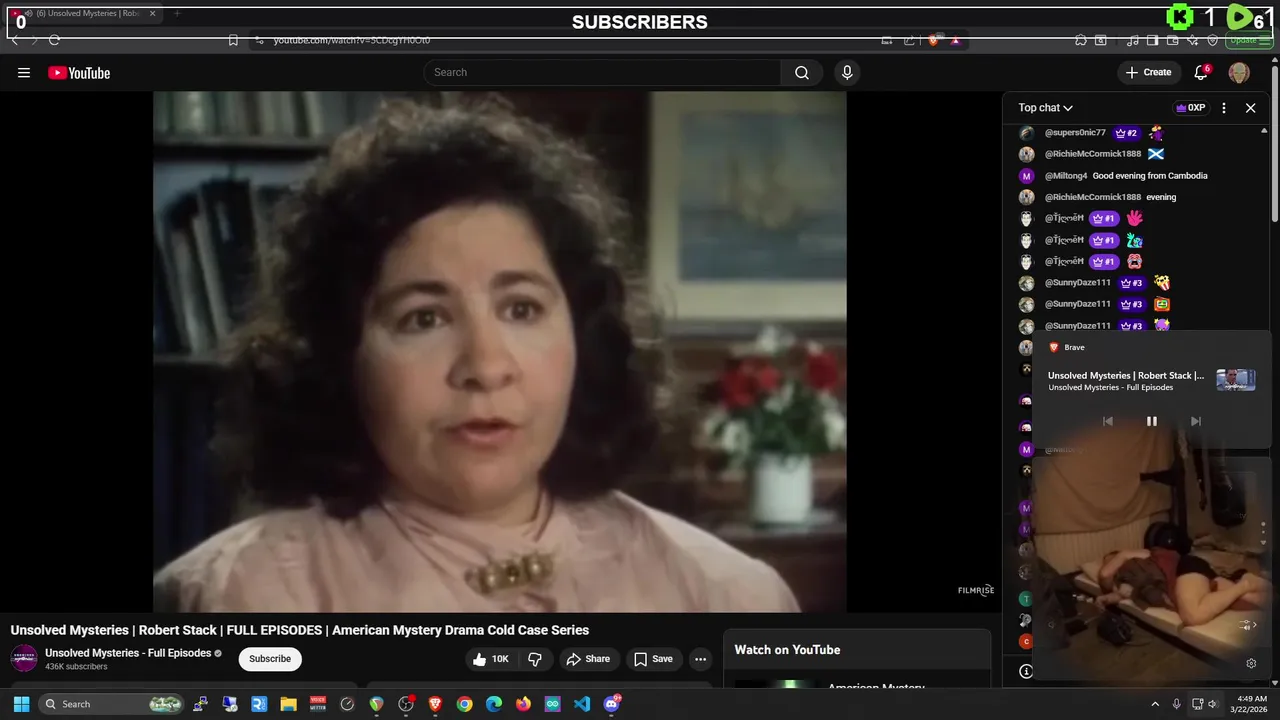Open the chat info circle icon

1026,671
